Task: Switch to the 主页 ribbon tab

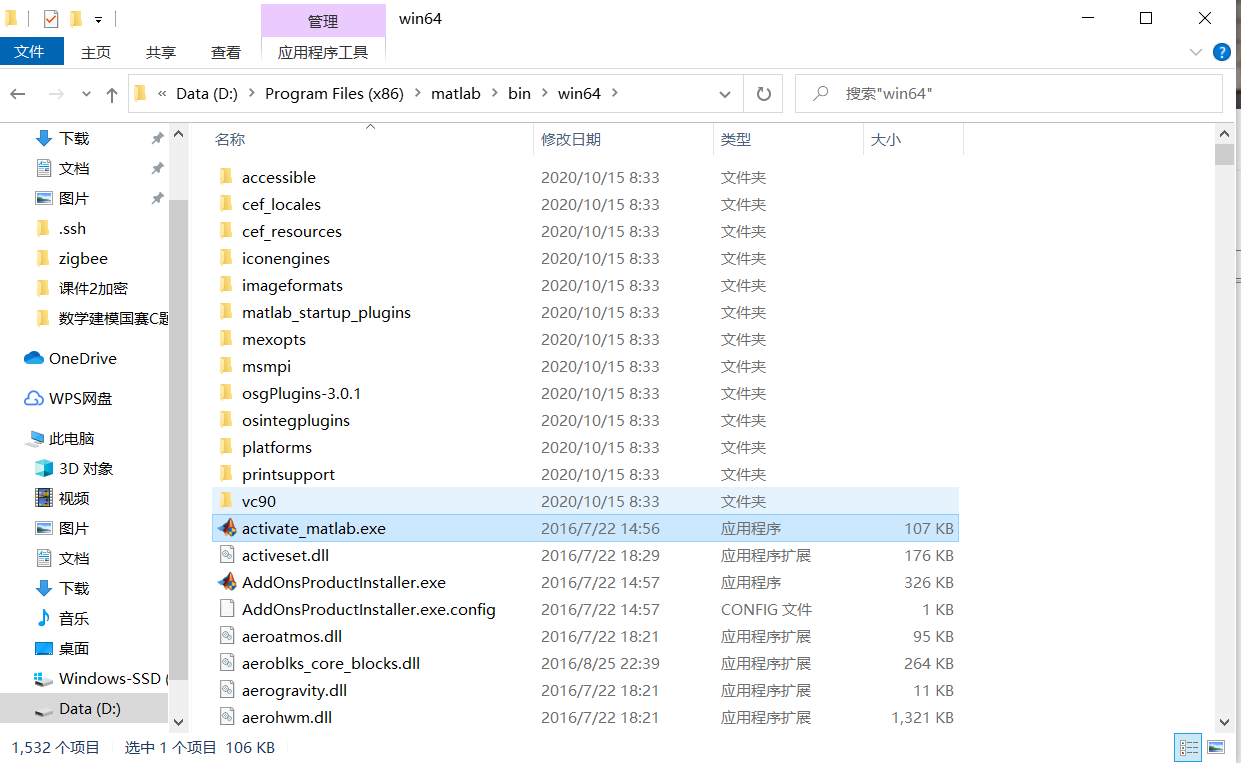Action: (96, 52)
